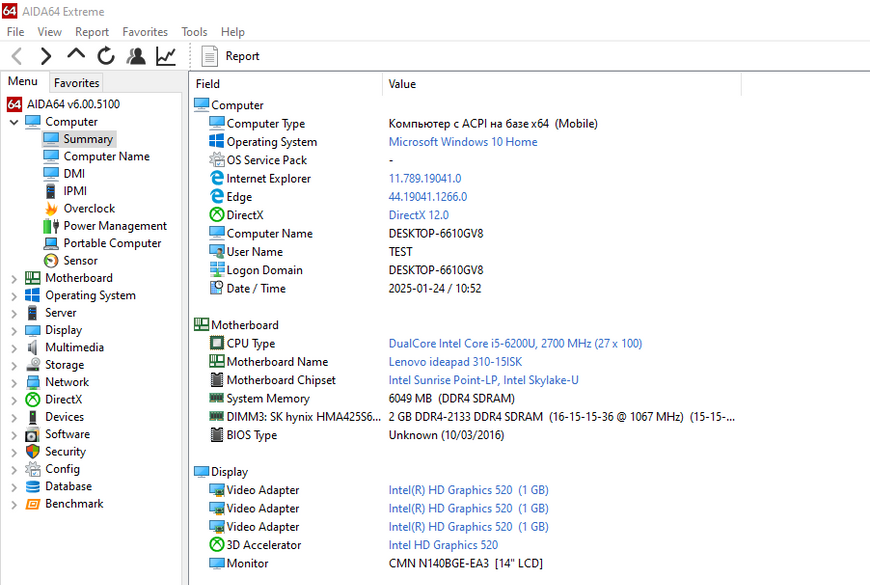Expand the Multimedia tree node
870x585 pixels.
point(14,348)
